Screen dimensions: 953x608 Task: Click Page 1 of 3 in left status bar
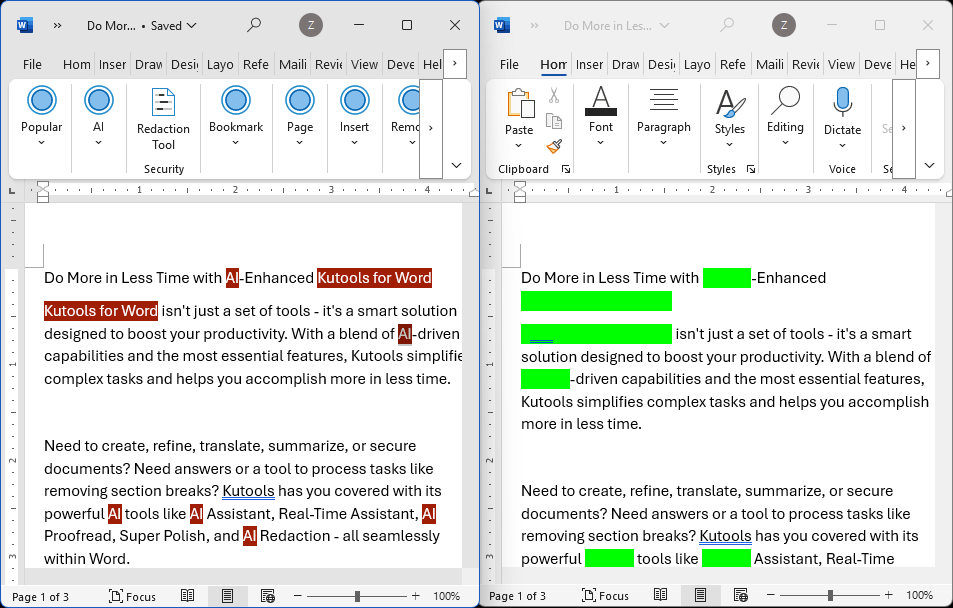click(41, 596)
